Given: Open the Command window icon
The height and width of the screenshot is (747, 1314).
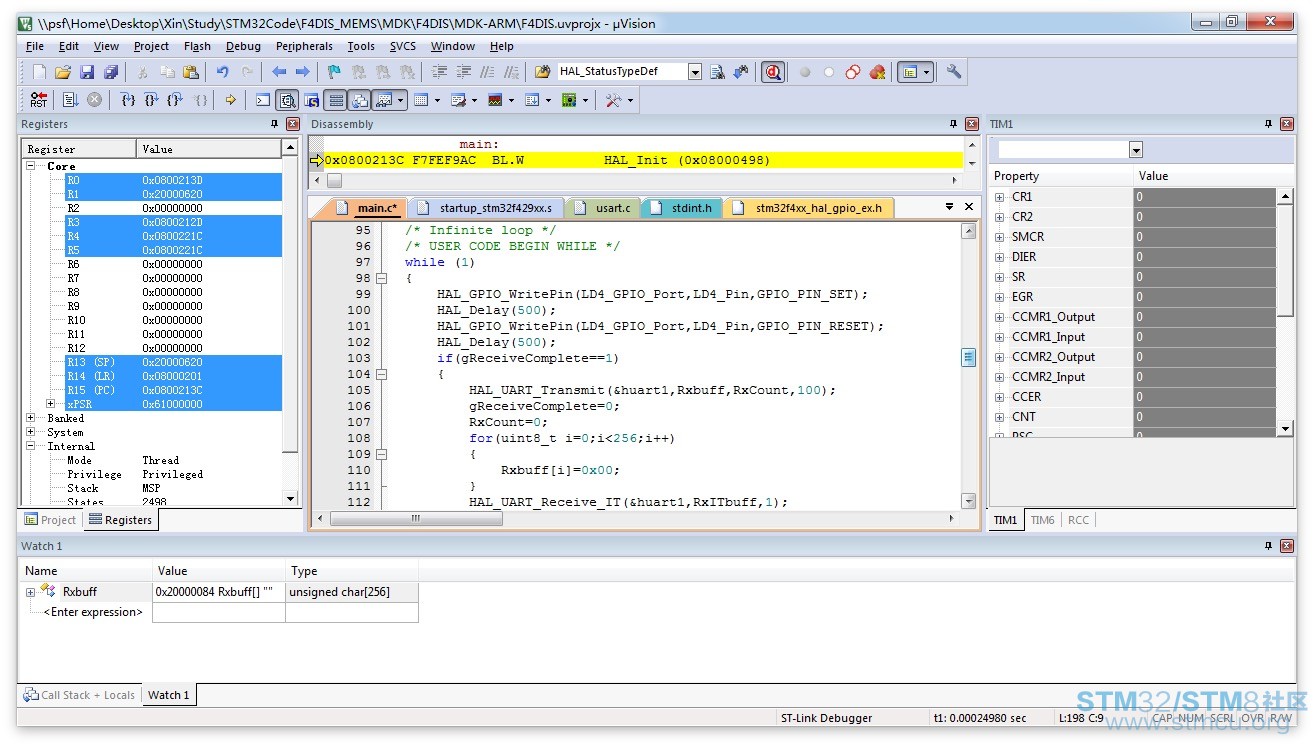Looking at the screenshot, I should [x=263, y=100].
